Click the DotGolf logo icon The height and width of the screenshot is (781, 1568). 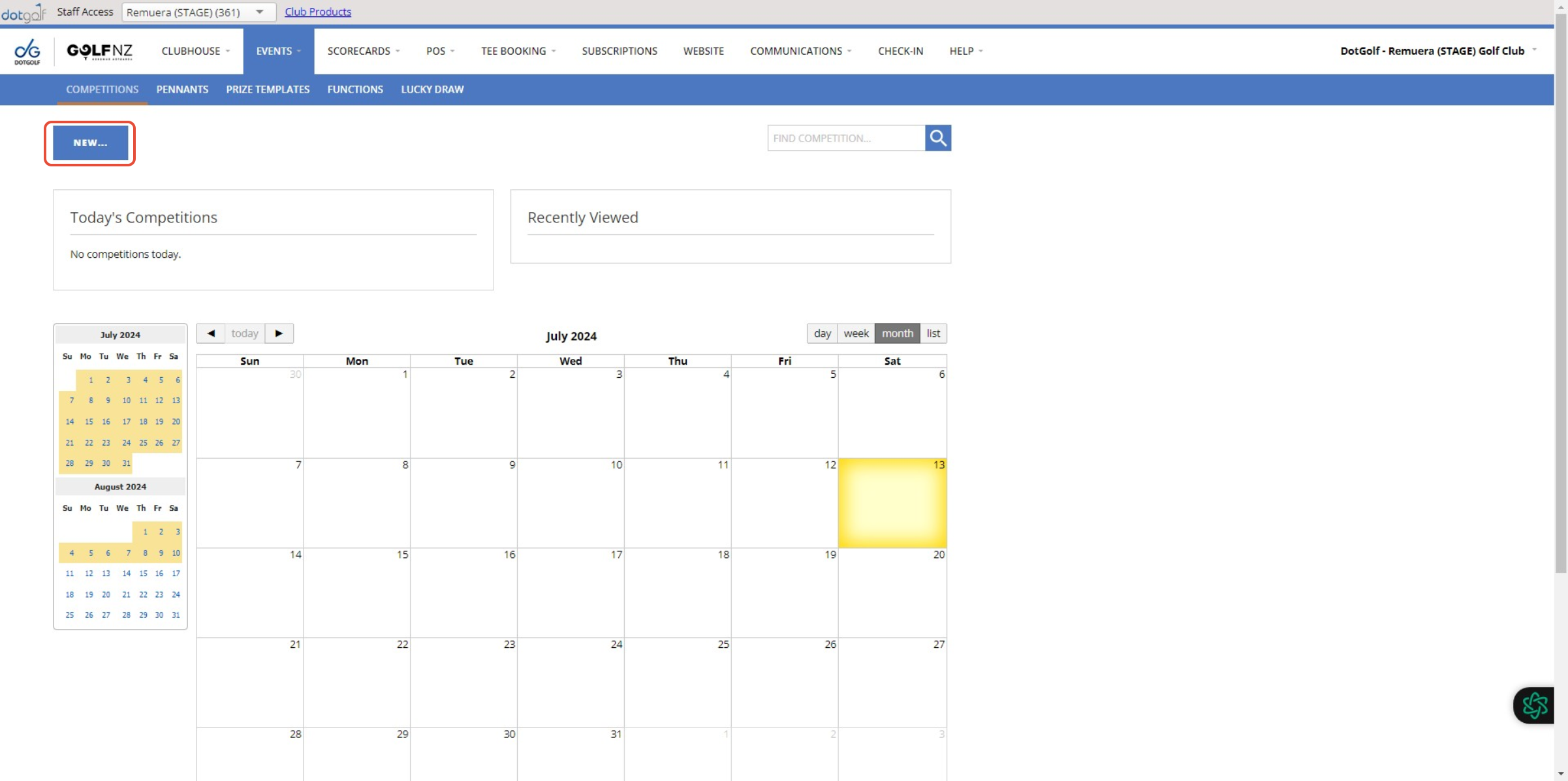click(x=27, y=51)
